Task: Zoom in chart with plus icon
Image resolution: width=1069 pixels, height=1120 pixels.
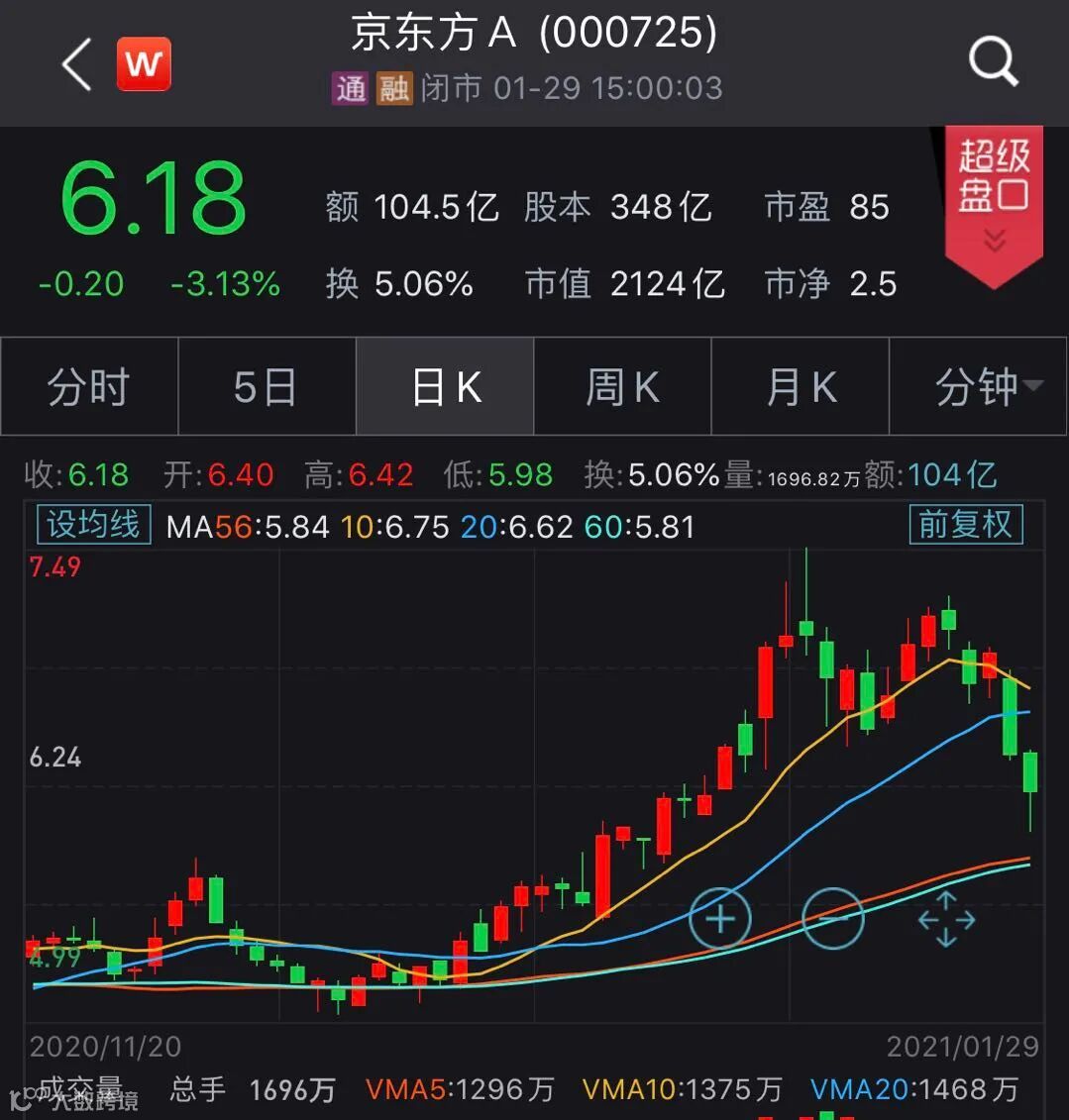Action: click(x=719, y=919)
